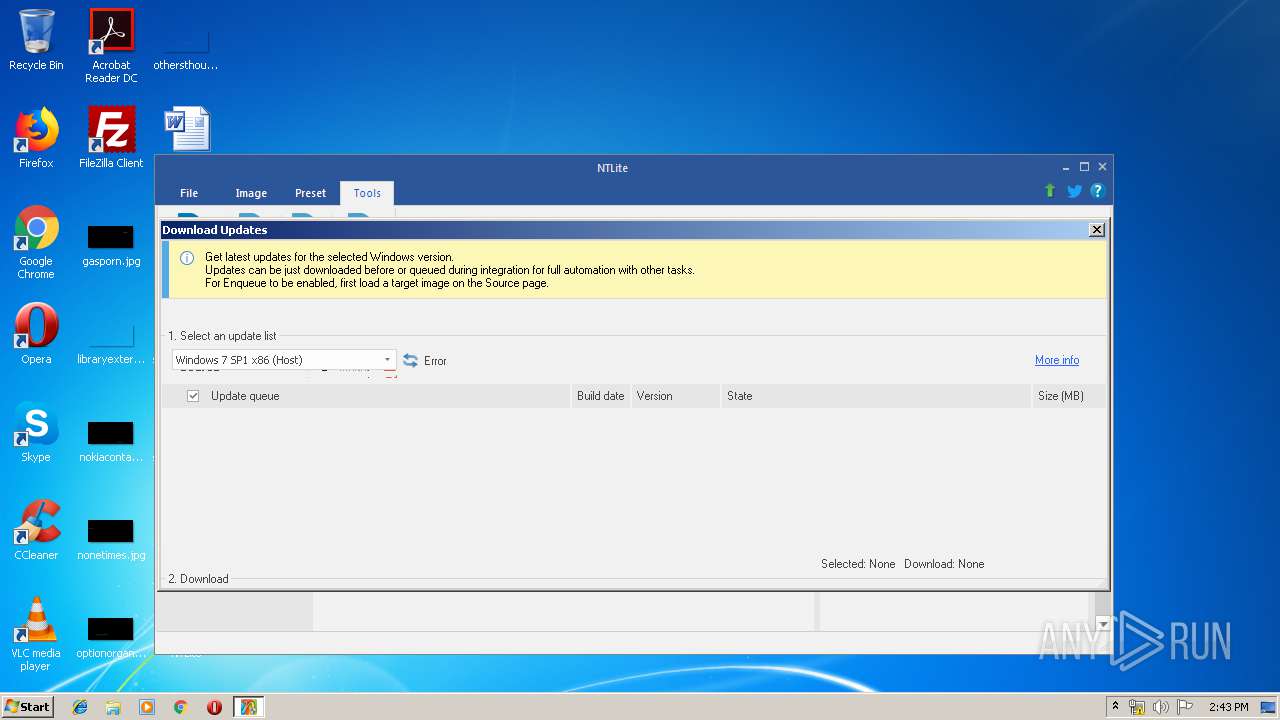This screenshot has width=1280, height=720.
Task: Select the Tools tab
Action: 367,193
